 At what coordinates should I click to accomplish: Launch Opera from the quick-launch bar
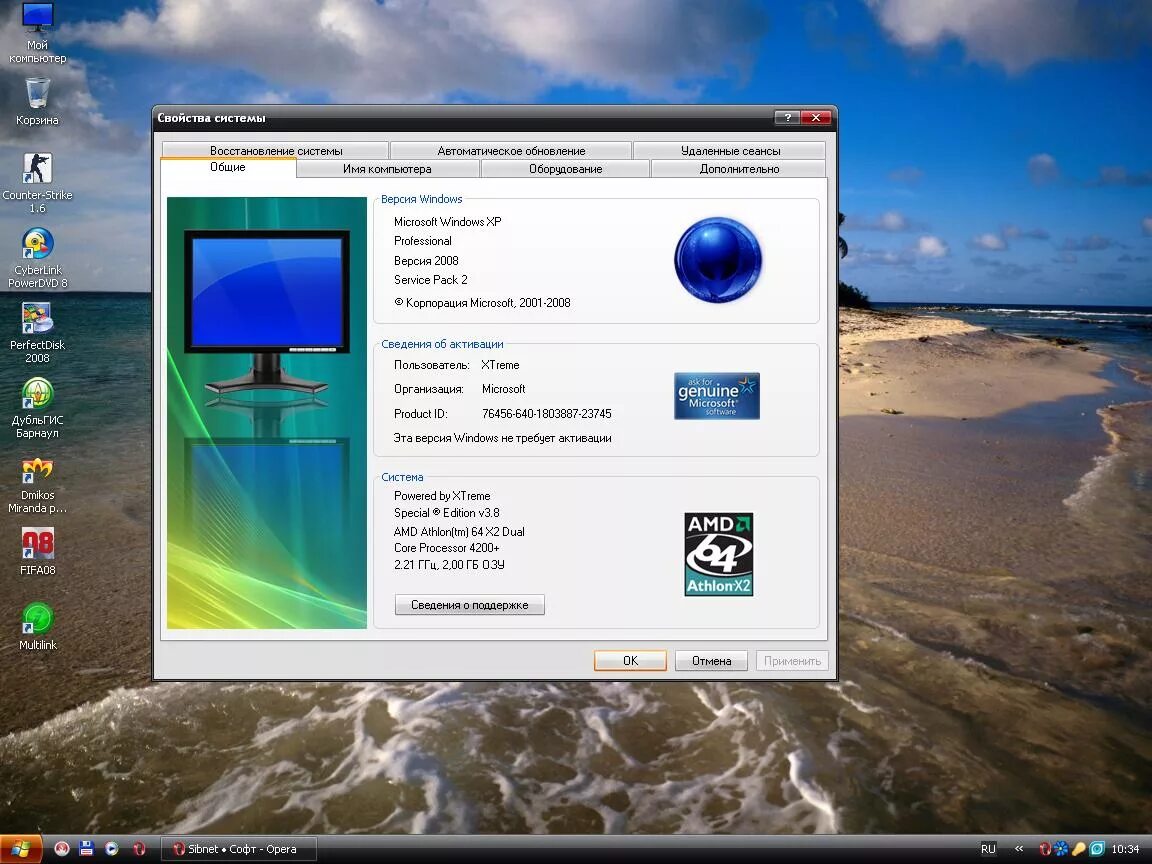pos(139,849)
